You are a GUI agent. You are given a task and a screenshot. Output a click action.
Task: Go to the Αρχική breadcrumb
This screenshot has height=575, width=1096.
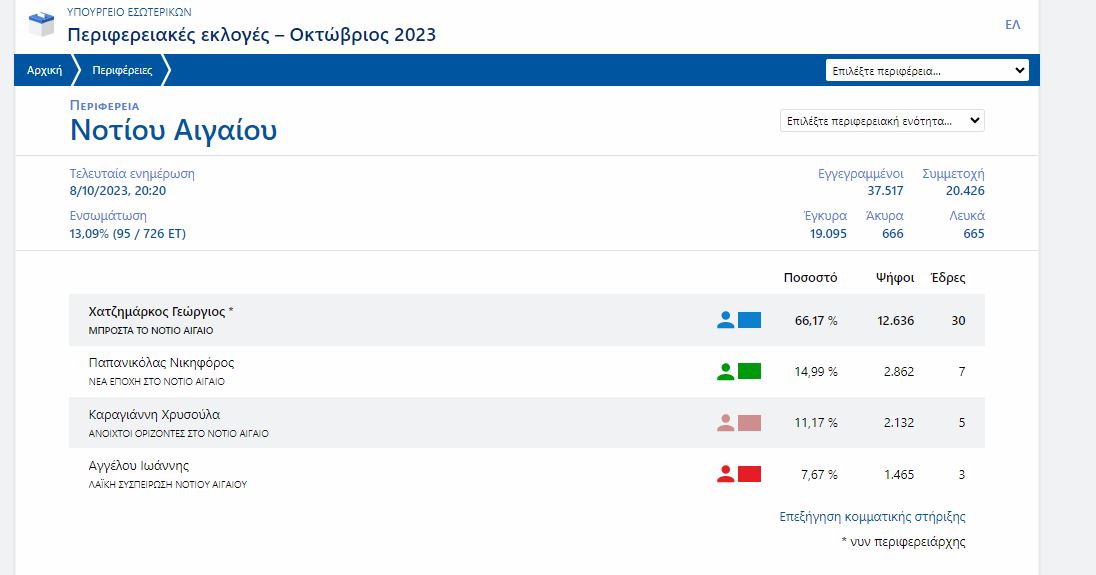coord(44,71)
